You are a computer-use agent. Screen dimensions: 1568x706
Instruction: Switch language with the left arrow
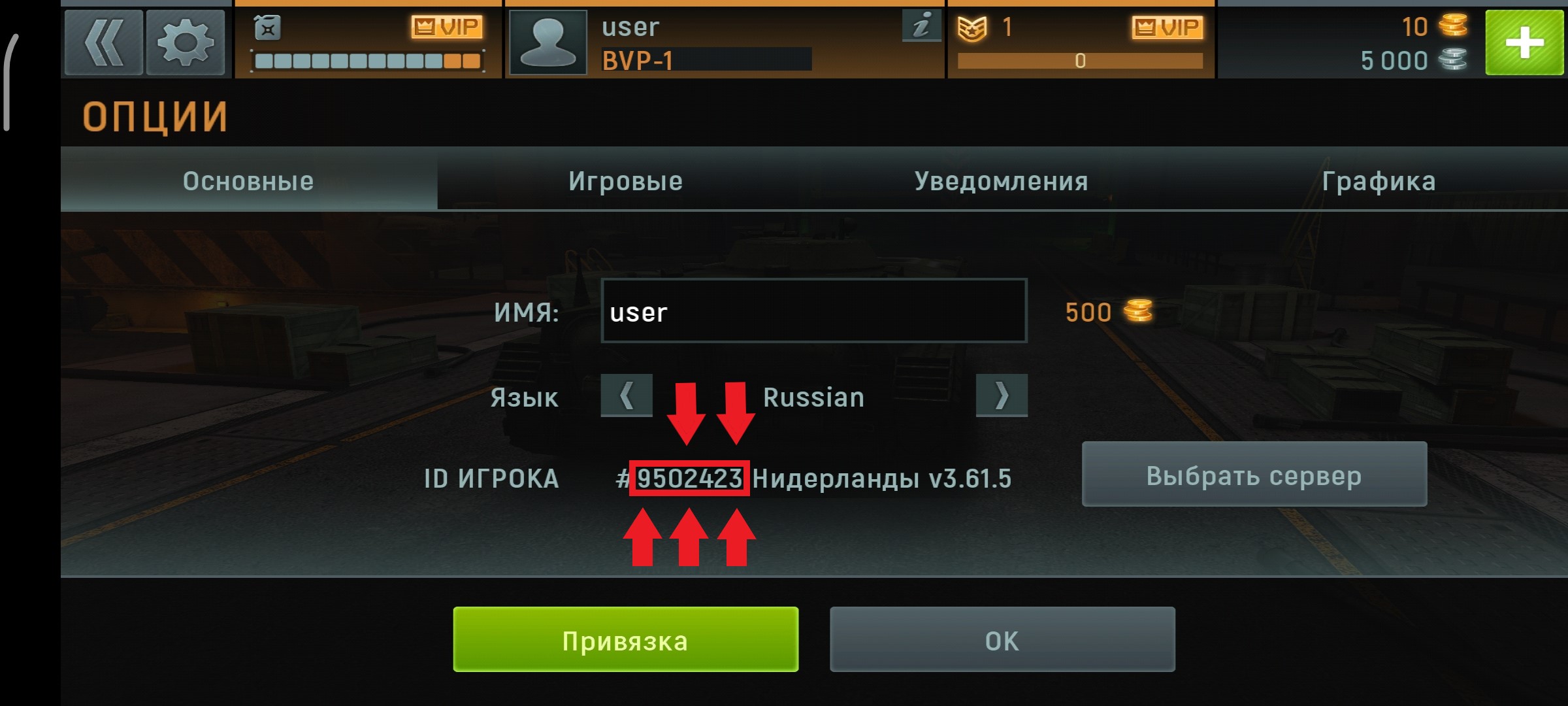pos(627,395)
